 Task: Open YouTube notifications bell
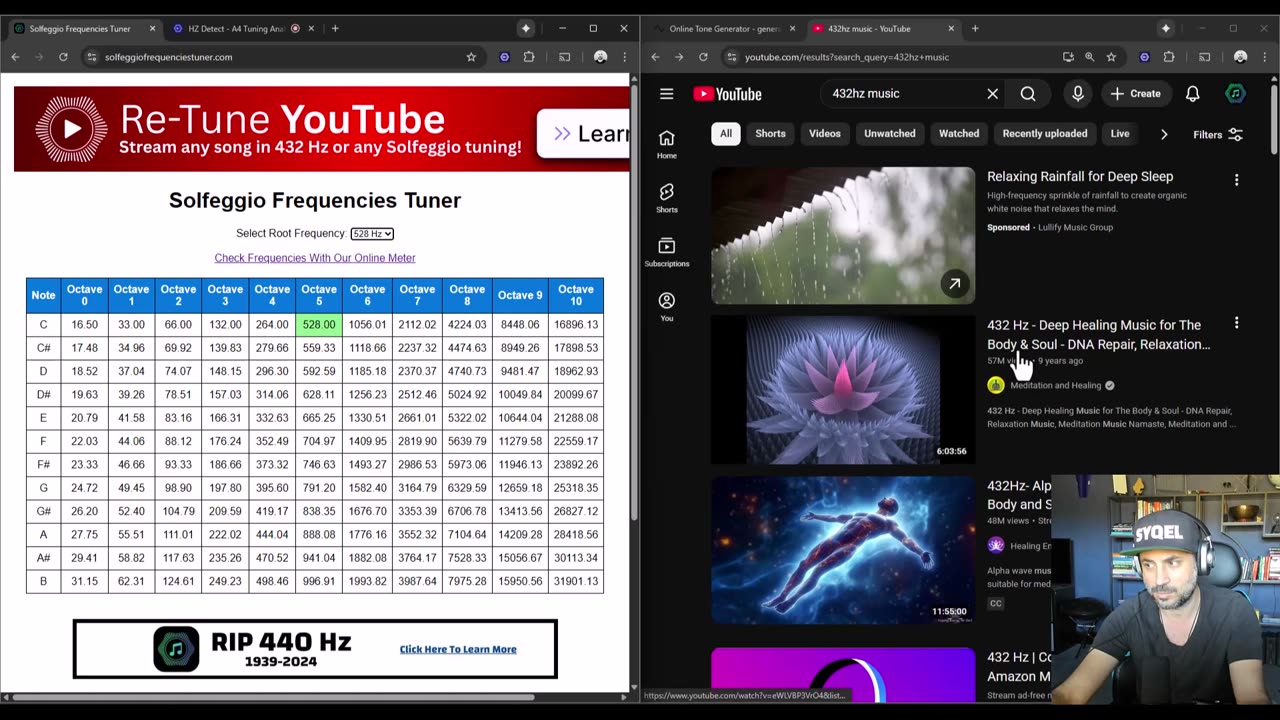[x=1192, y=94]
